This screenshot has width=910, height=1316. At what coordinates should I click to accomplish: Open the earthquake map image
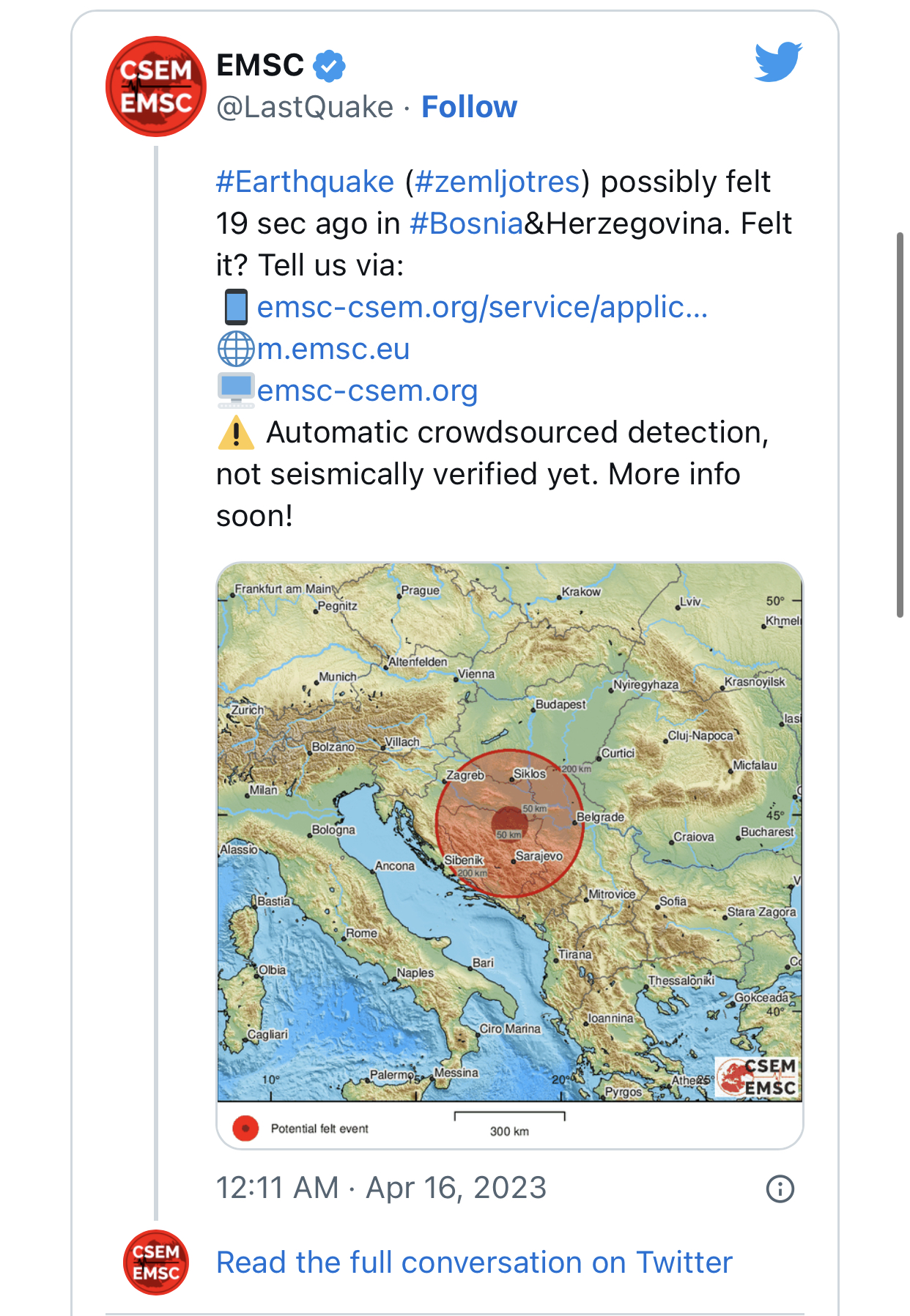[x=510, y=856]
